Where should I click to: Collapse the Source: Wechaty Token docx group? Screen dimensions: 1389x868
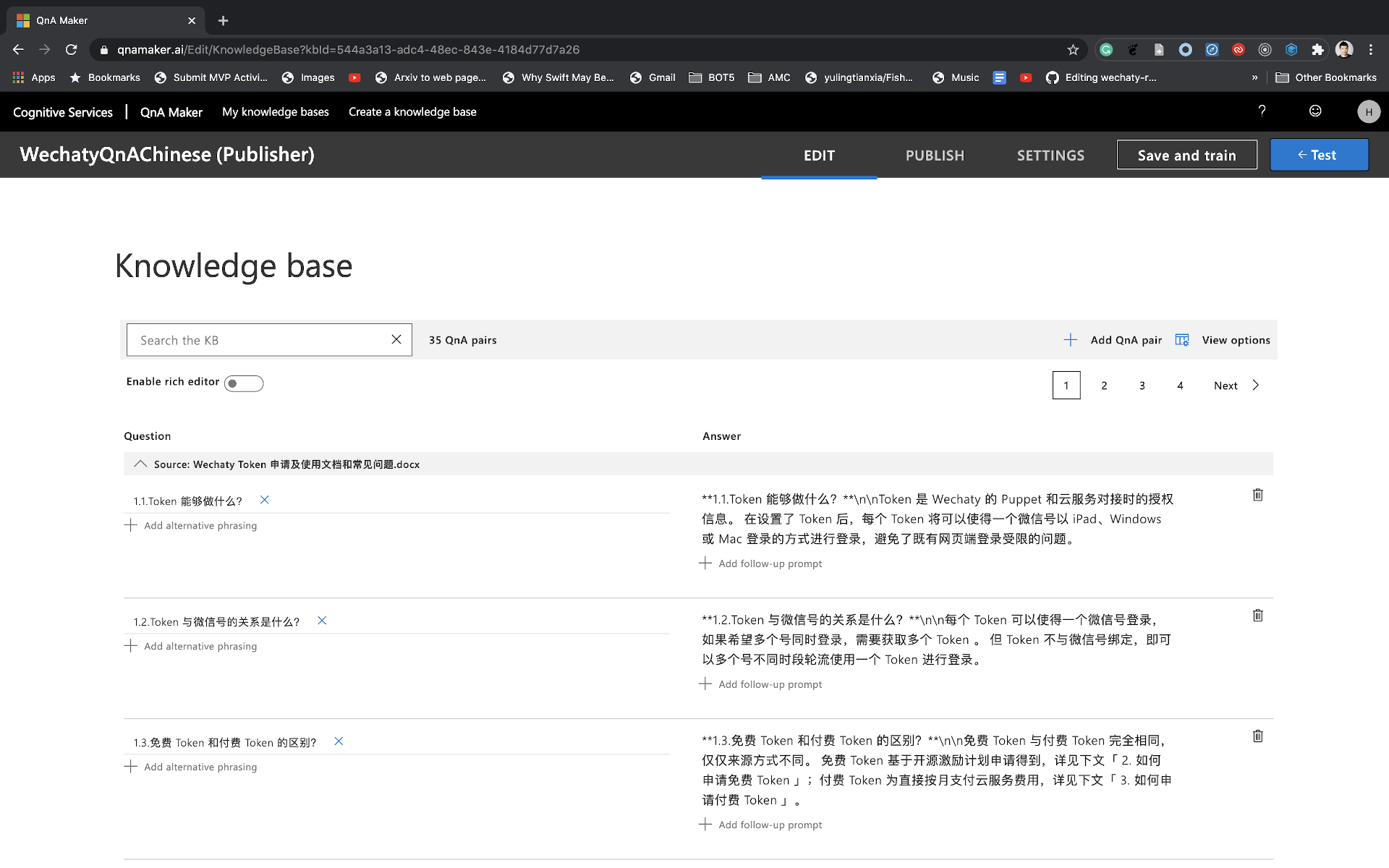click(x=140, y=464)
